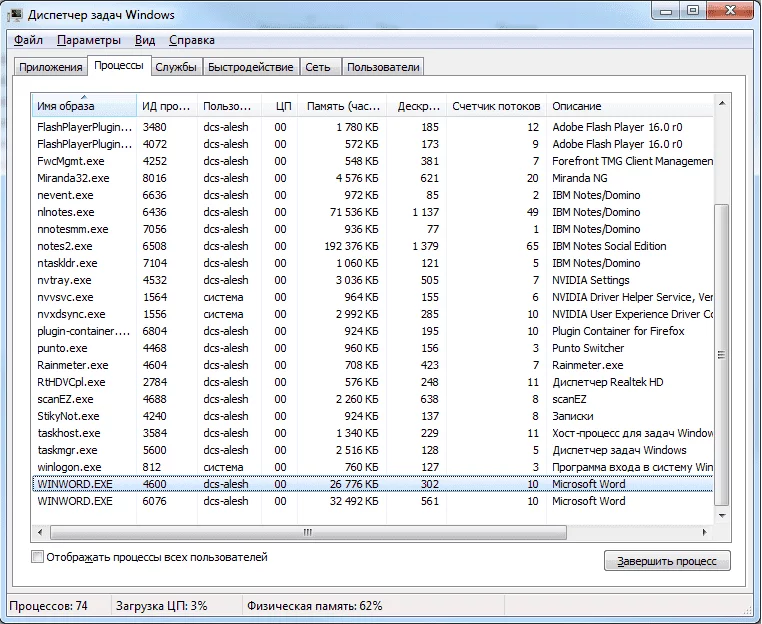Click the horizontal scrollbar left arrow

point(38,532)
